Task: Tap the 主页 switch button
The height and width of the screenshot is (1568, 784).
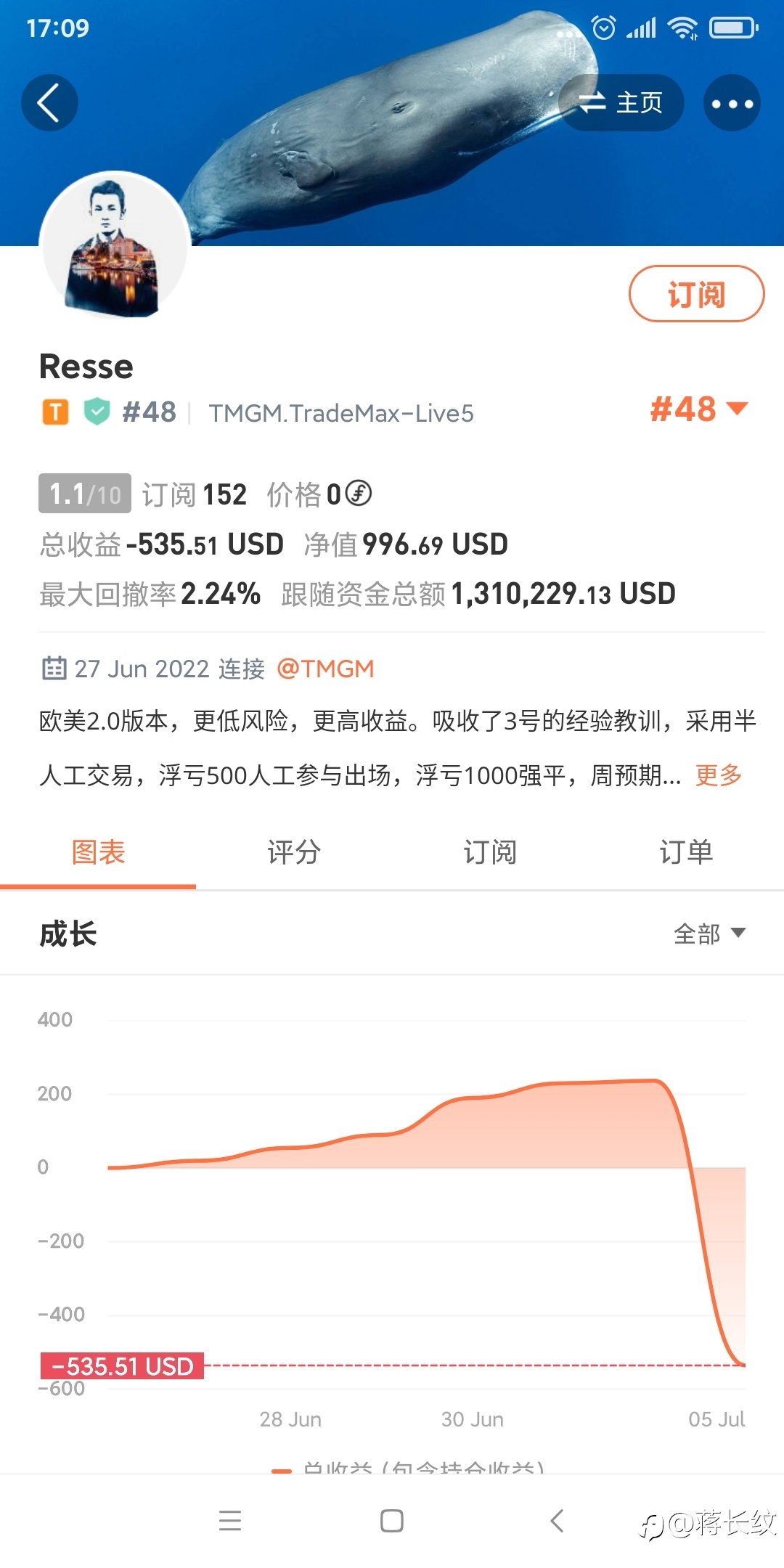Action: 621,103
